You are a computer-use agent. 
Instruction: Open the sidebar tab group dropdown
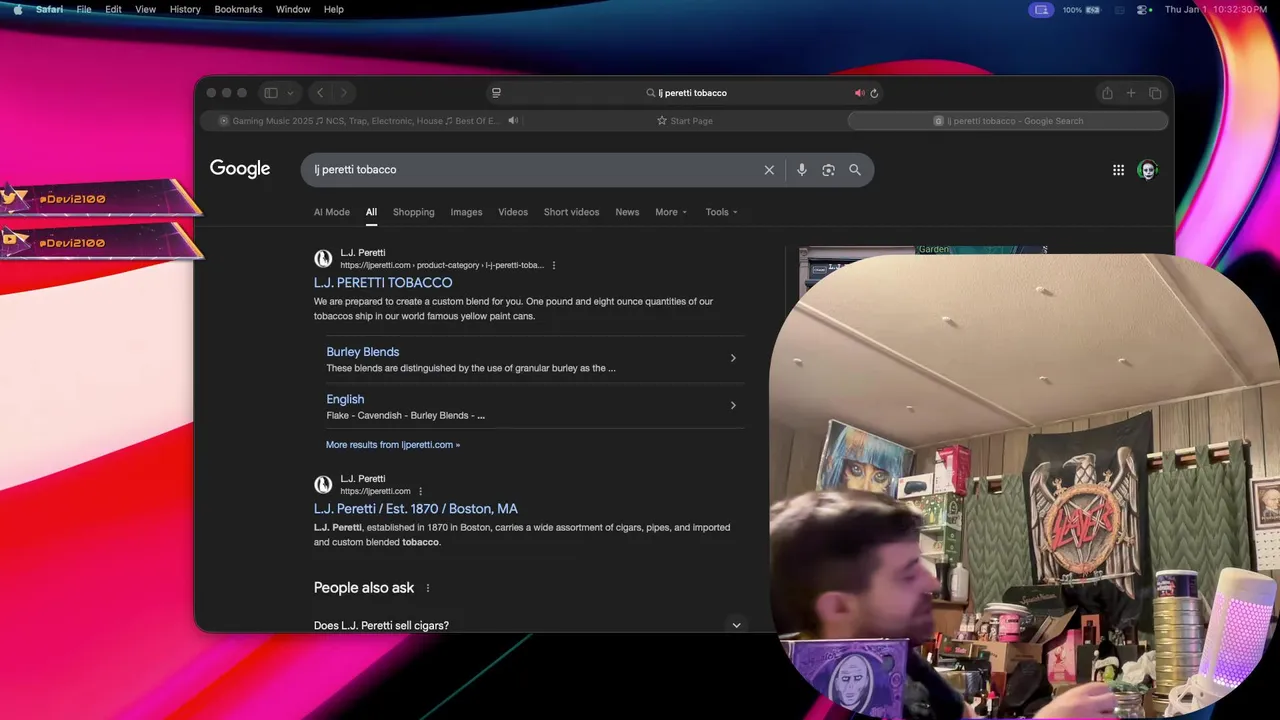(x=290, y=93)
